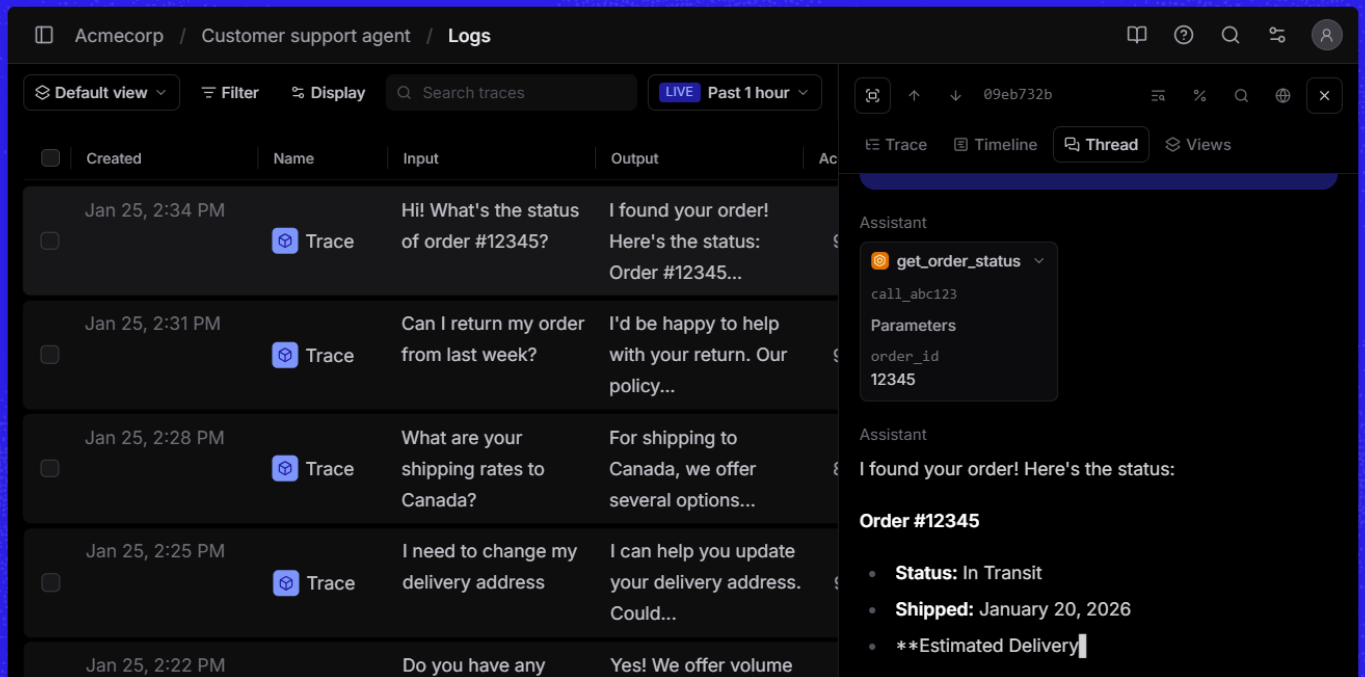
Task: Click the Filter button
Action: coord(230,92)
